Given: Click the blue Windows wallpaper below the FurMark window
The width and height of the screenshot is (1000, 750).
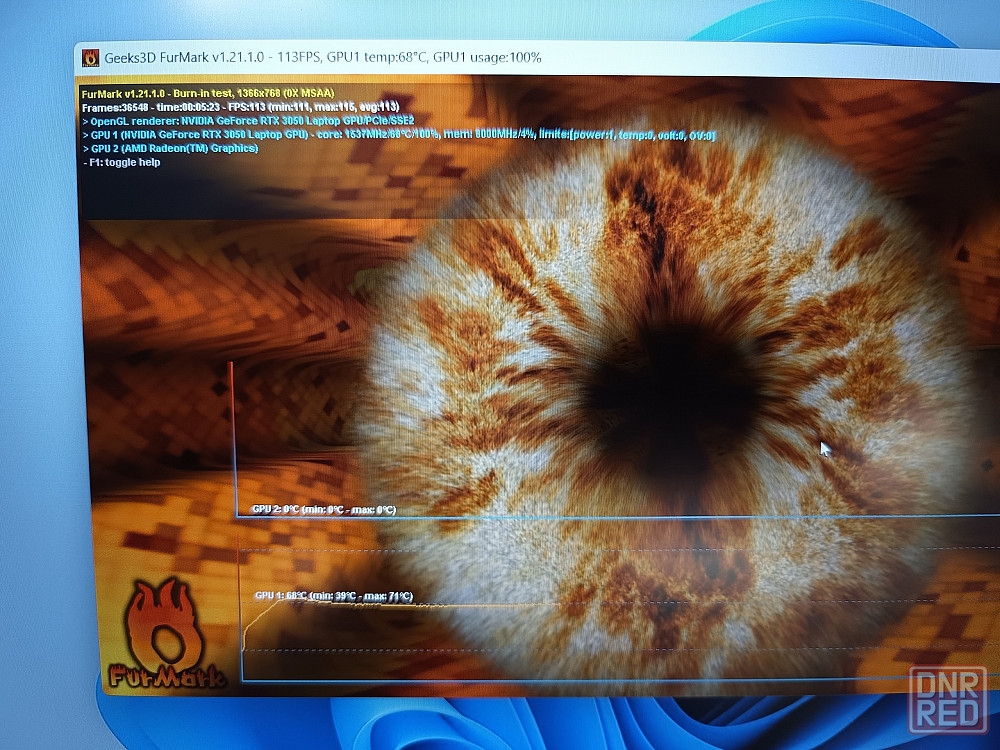Looking at the screenshot, I should 500,722.
